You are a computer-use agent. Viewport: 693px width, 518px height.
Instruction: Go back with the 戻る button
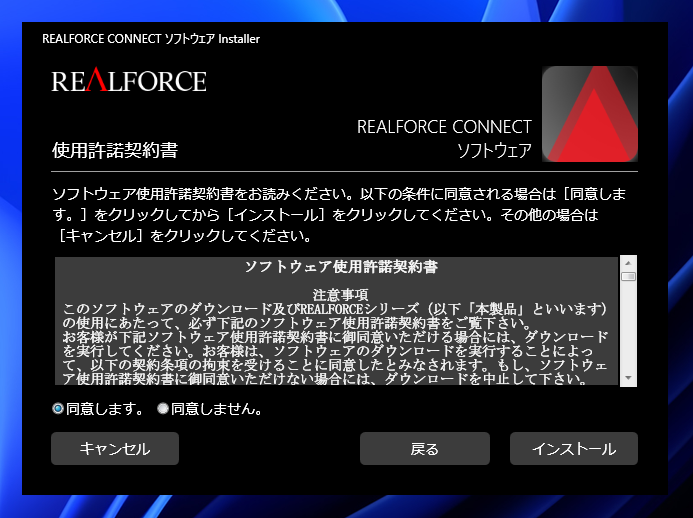click(x=425, y=449)
